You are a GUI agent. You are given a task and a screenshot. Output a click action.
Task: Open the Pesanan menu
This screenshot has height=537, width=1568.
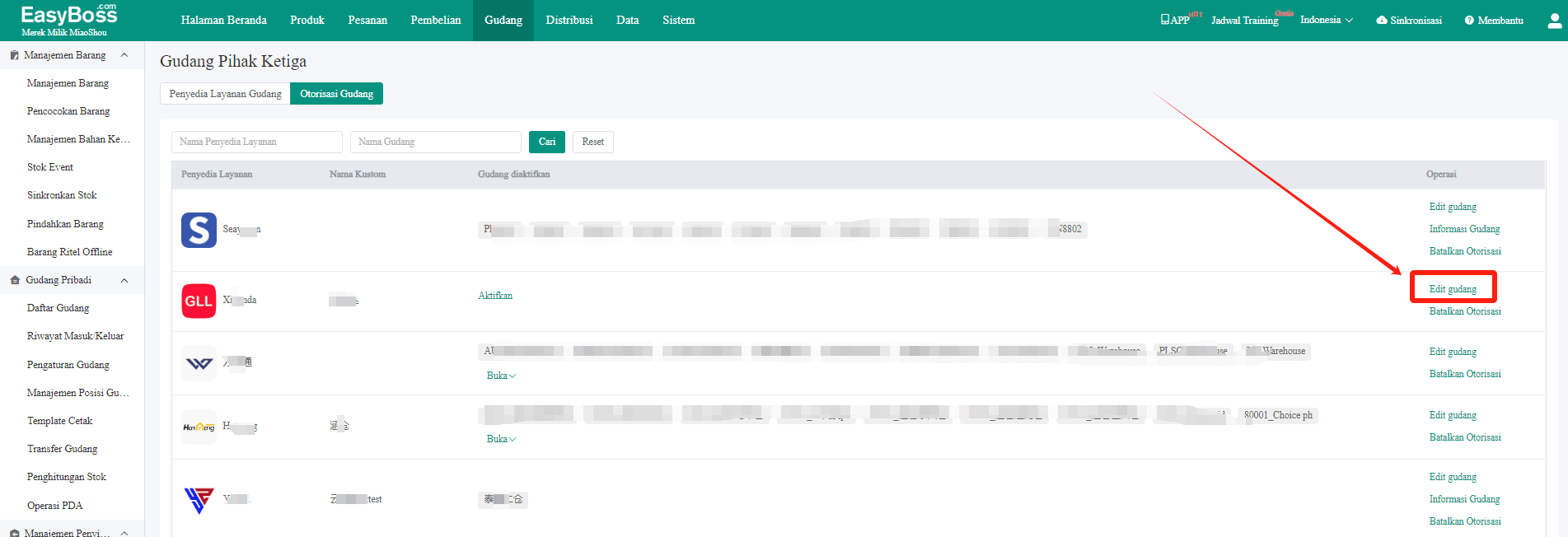coord(367,21)
